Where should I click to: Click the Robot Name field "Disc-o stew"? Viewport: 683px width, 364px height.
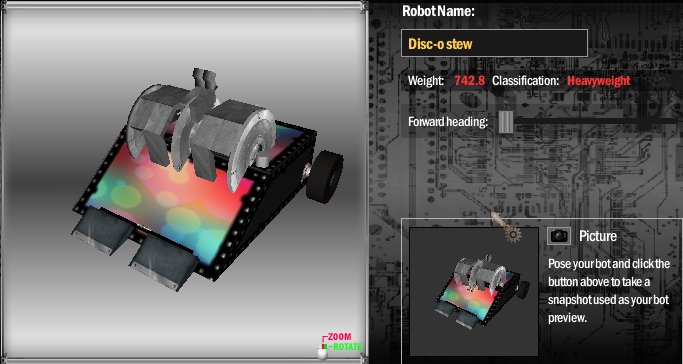coord(494,43)
